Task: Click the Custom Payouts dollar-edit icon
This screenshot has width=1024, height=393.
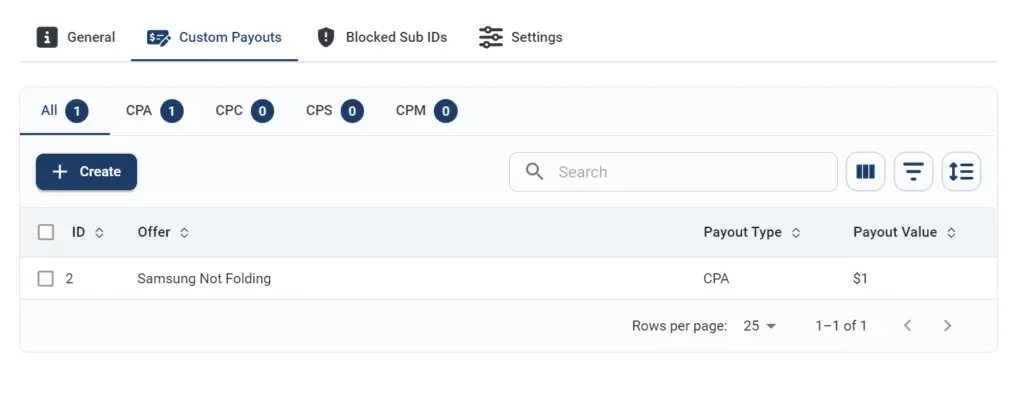Action: 159,38
